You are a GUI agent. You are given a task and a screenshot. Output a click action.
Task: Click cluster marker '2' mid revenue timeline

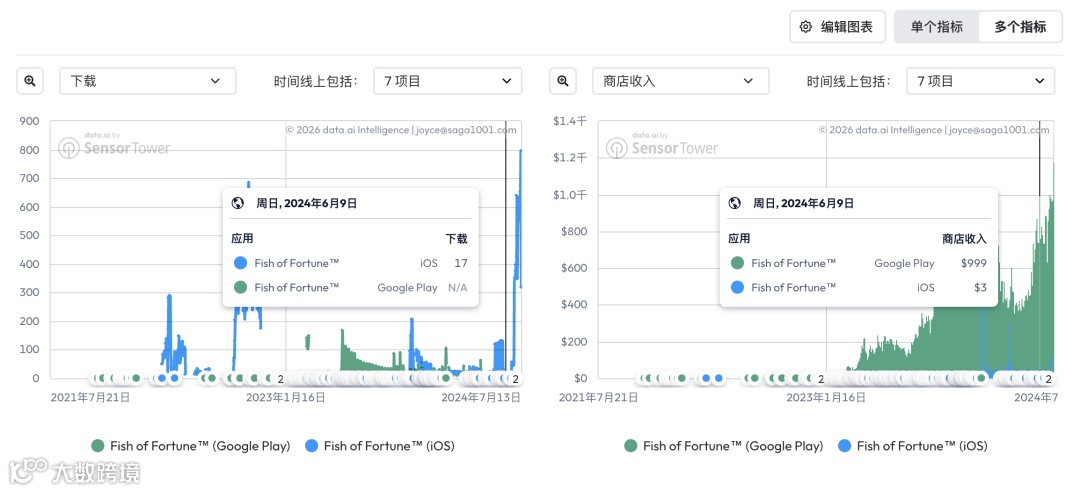(x=820, y=378)
